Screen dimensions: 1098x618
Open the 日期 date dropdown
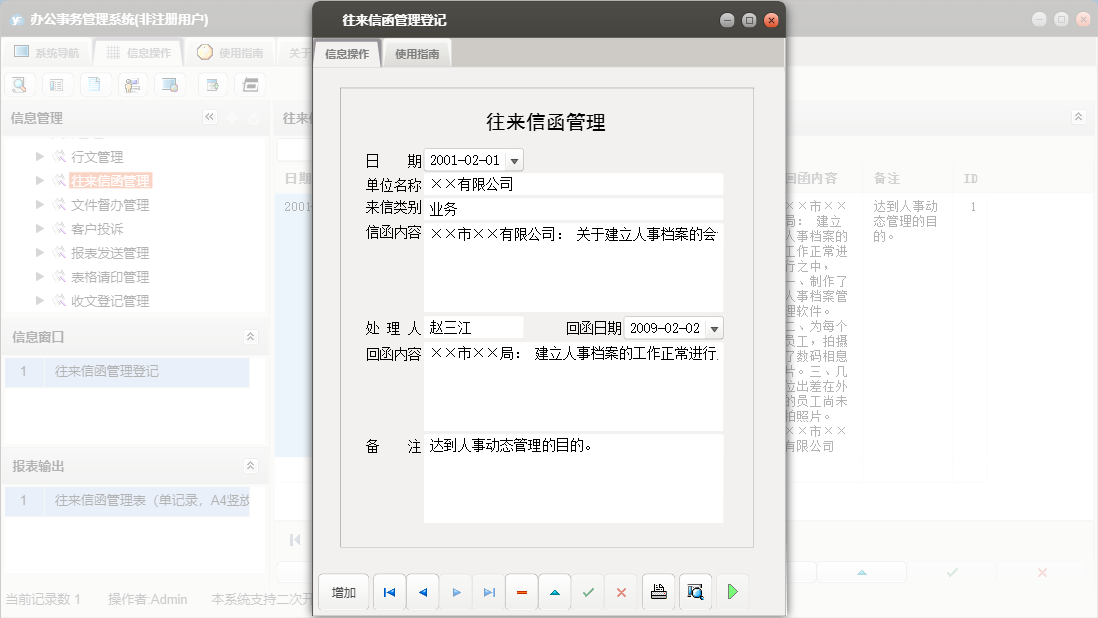[514, 159]
